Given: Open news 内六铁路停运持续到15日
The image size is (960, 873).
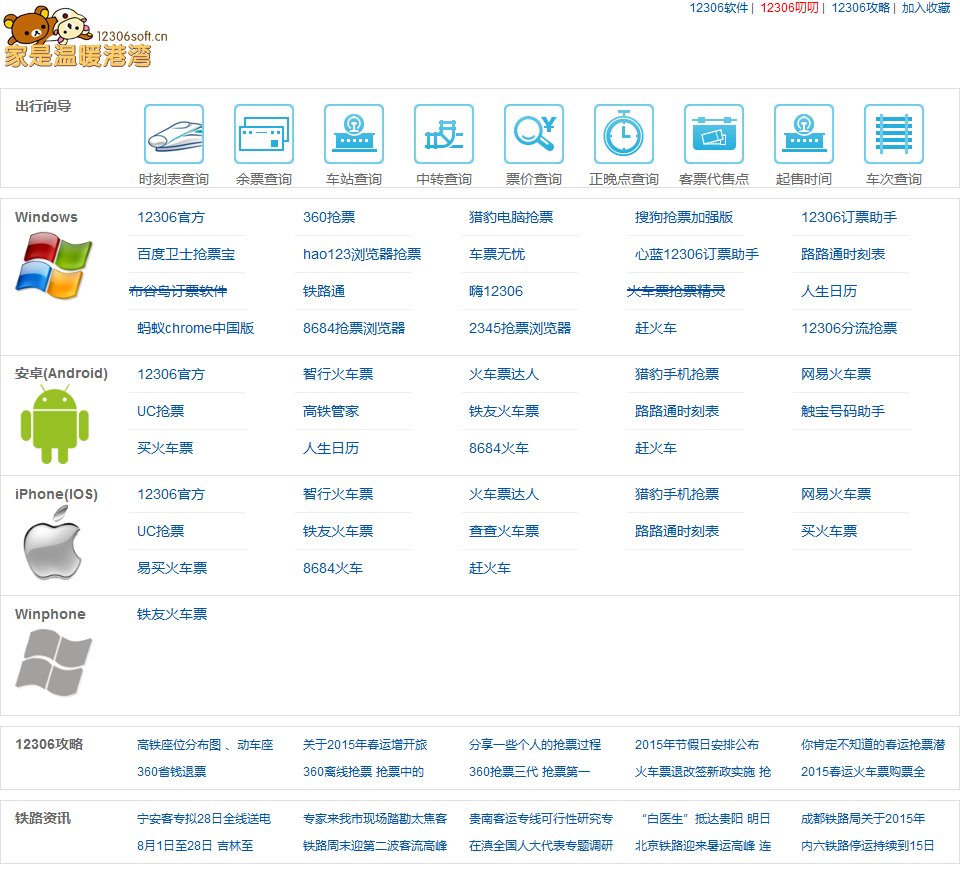Looking at the screenshot, I should coord(868,846).
